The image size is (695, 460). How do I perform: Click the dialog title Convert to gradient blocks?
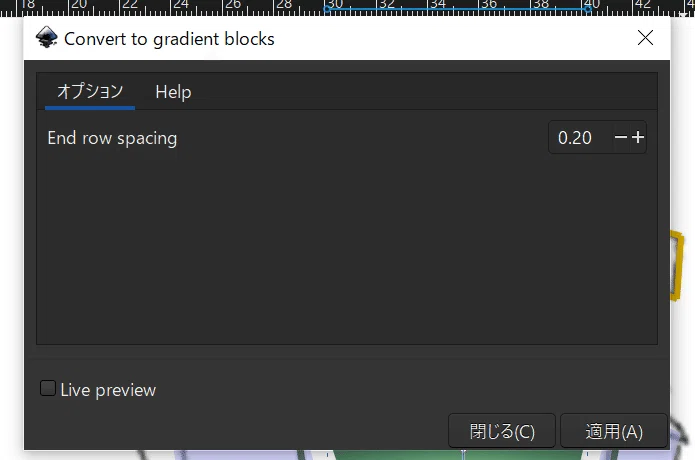coord(169,39)
